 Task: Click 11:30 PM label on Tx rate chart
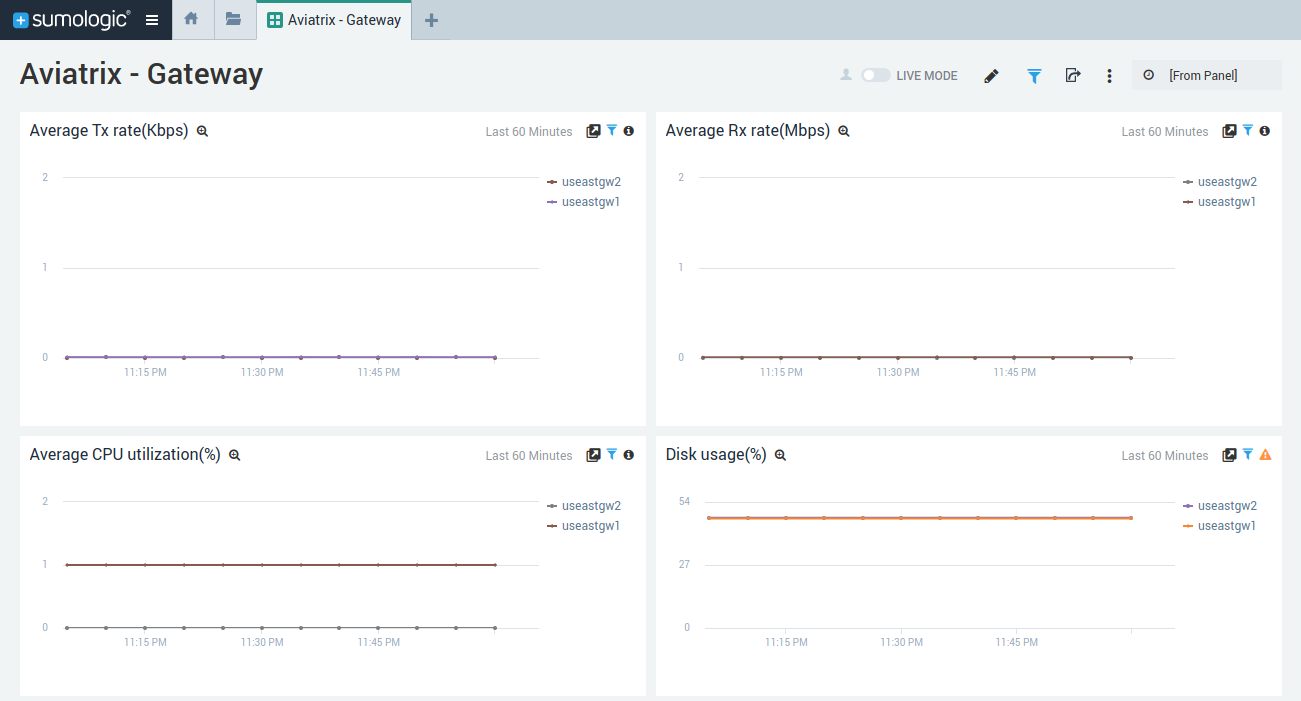[x=262, y=372]
